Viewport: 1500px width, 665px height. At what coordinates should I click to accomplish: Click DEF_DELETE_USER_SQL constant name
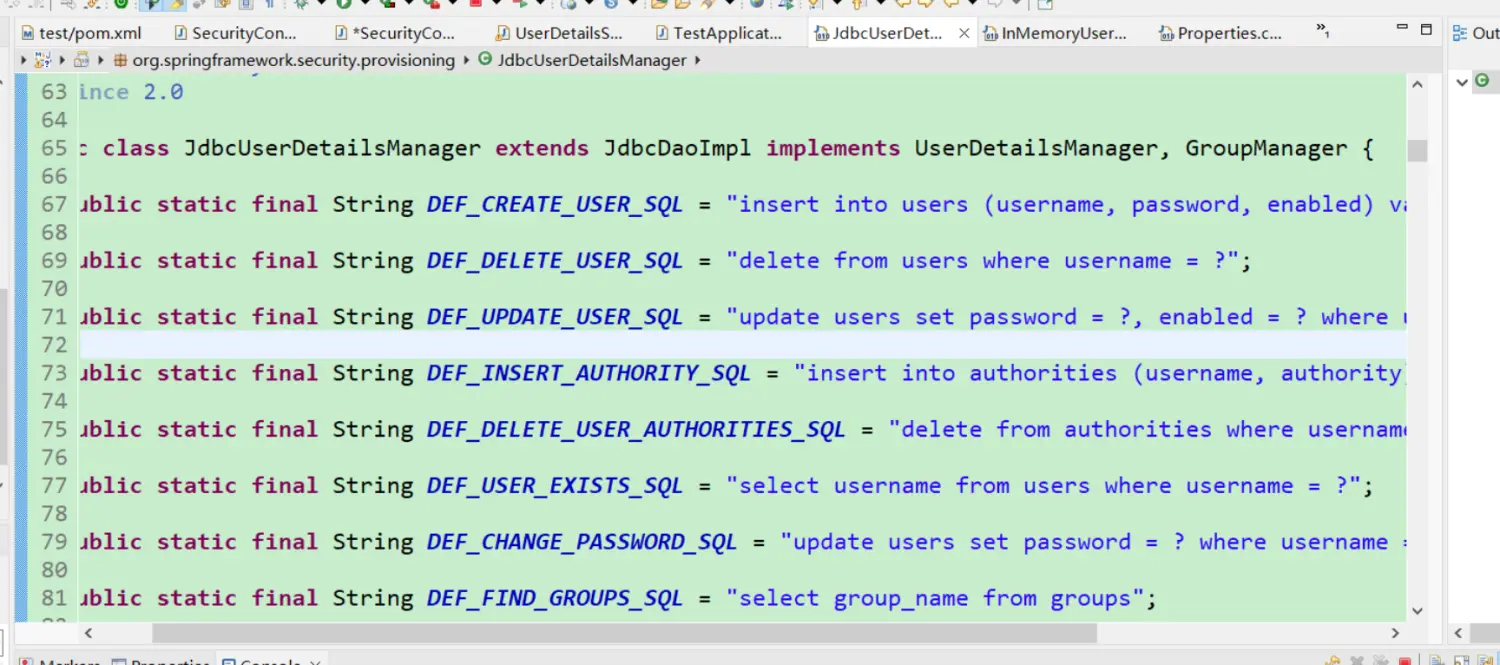click(x=555, y=261)
